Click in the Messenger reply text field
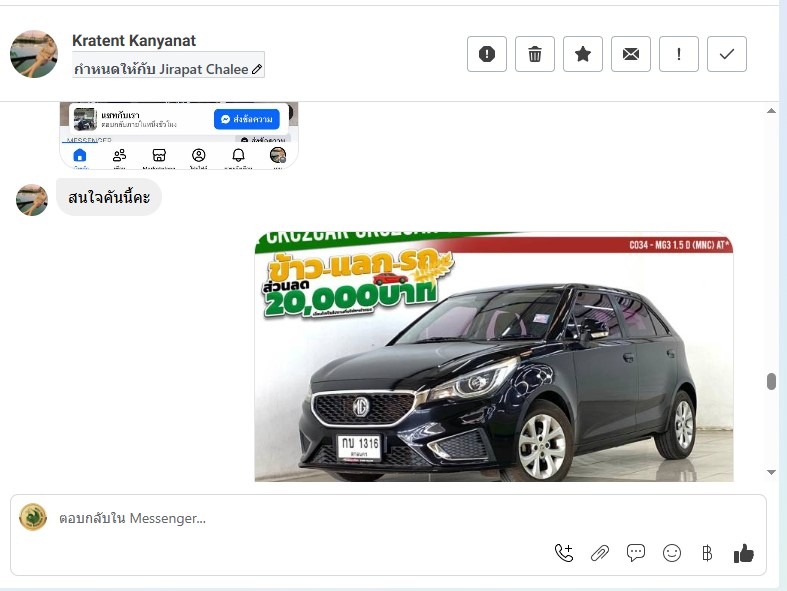Screen dimensions: 787x591 pos(300,518)
